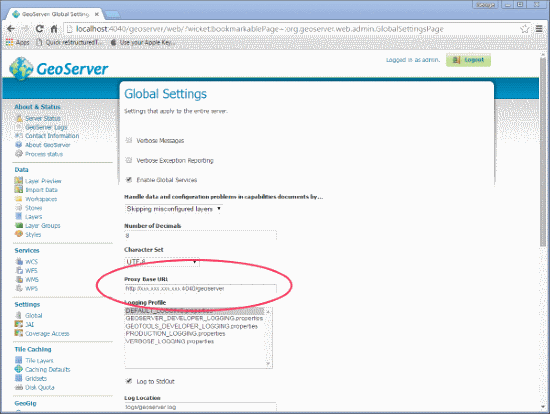Click the Styles palette icon
The height and width of the screenshot is (414, 550).
[19, 234]
